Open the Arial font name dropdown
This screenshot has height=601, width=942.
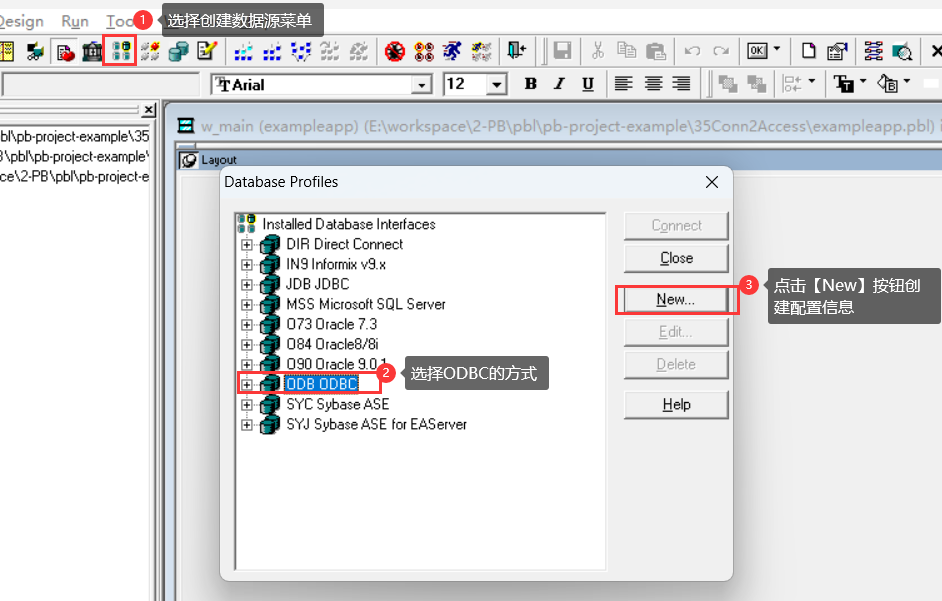pos(422,85)
